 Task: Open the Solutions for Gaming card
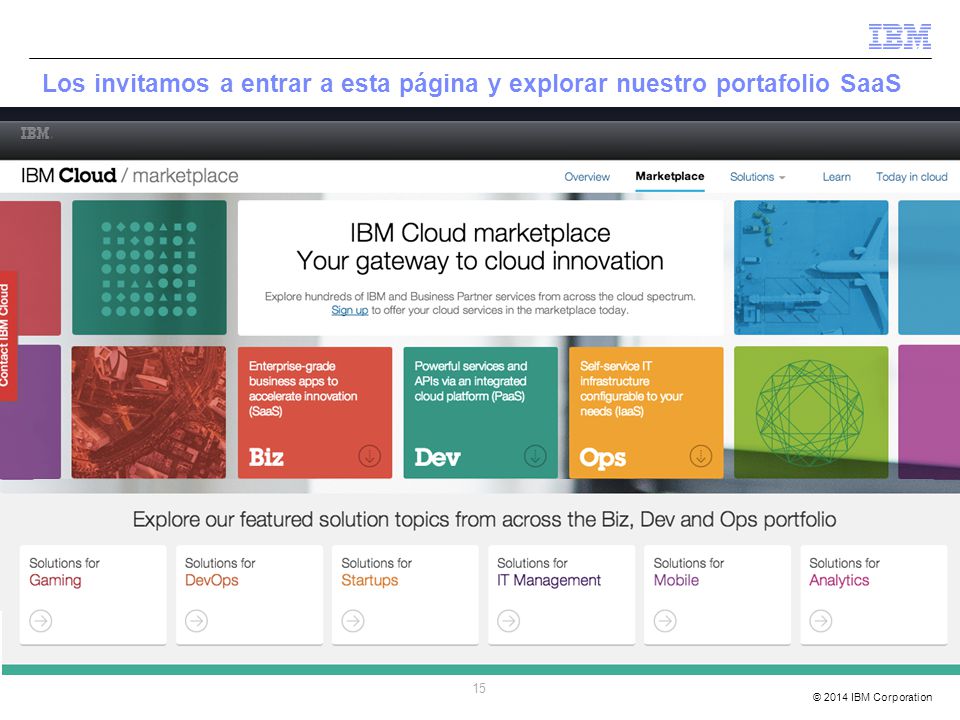[x=93, y=594]
